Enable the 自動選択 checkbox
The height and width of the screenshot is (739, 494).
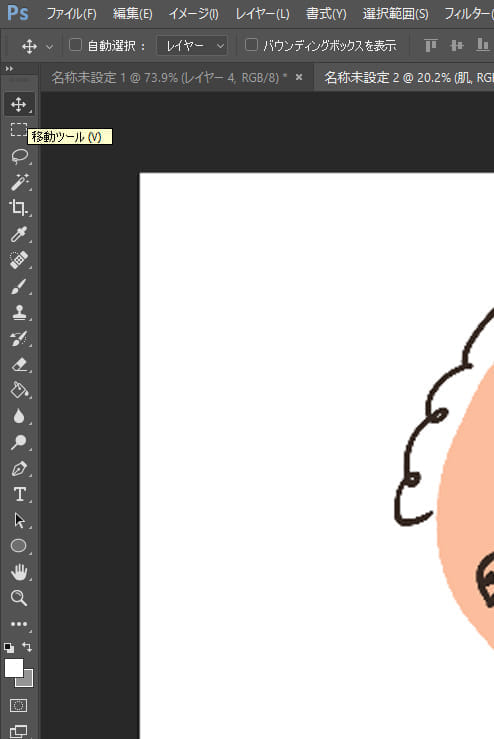pyautogui.click(x=75, y=45)
